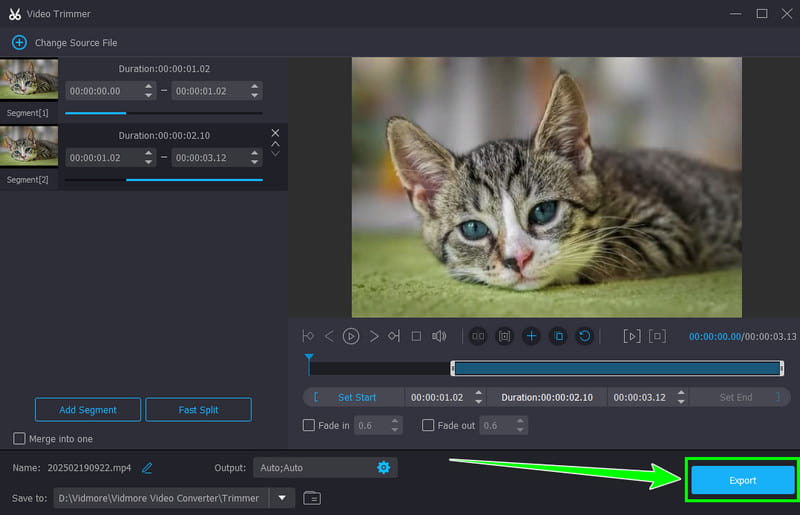Image resolution: width=800 pixels, height=515 pixels.
Task: Click the split segment icon
Action: tap(478, 336)
